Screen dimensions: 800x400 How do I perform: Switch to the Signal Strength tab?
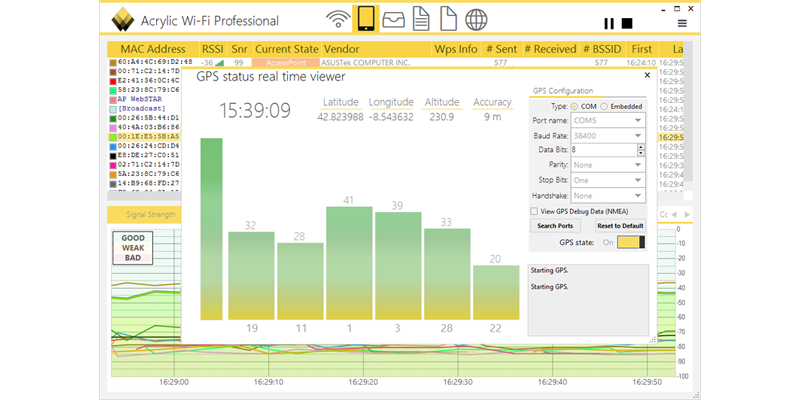pyautogui.click(x=151, y=214)
